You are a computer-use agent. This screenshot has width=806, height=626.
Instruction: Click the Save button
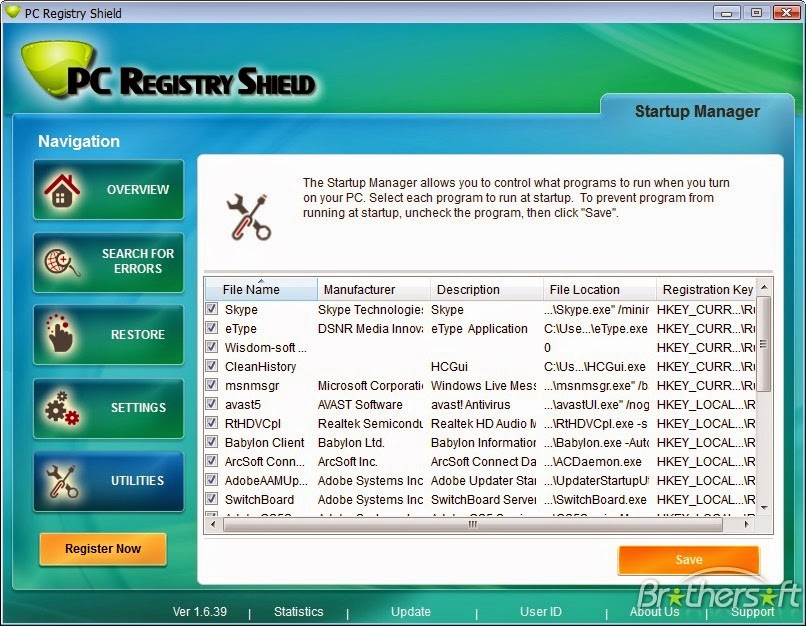(x=688, y=560)
